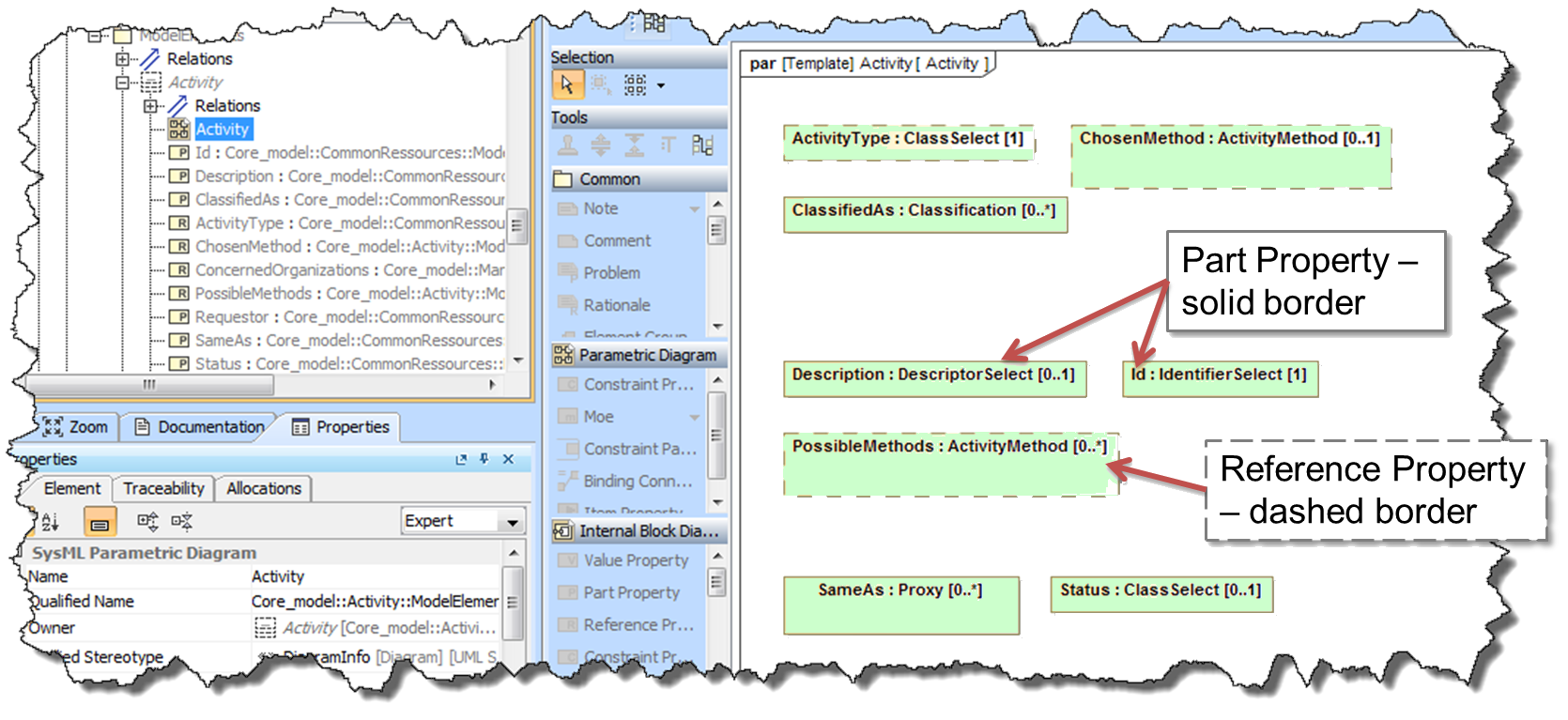Open the Expert mode dropdown
1568x720 pixels.
click(513, 521)
